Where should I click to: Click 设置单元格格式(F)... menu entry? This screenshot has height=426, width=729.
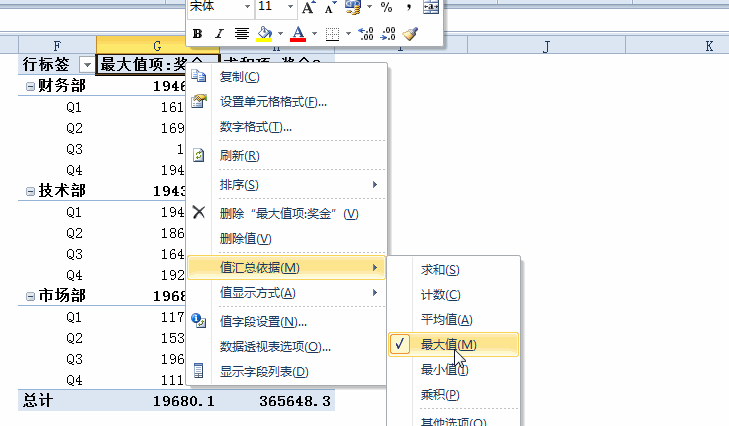coord(273,102)
